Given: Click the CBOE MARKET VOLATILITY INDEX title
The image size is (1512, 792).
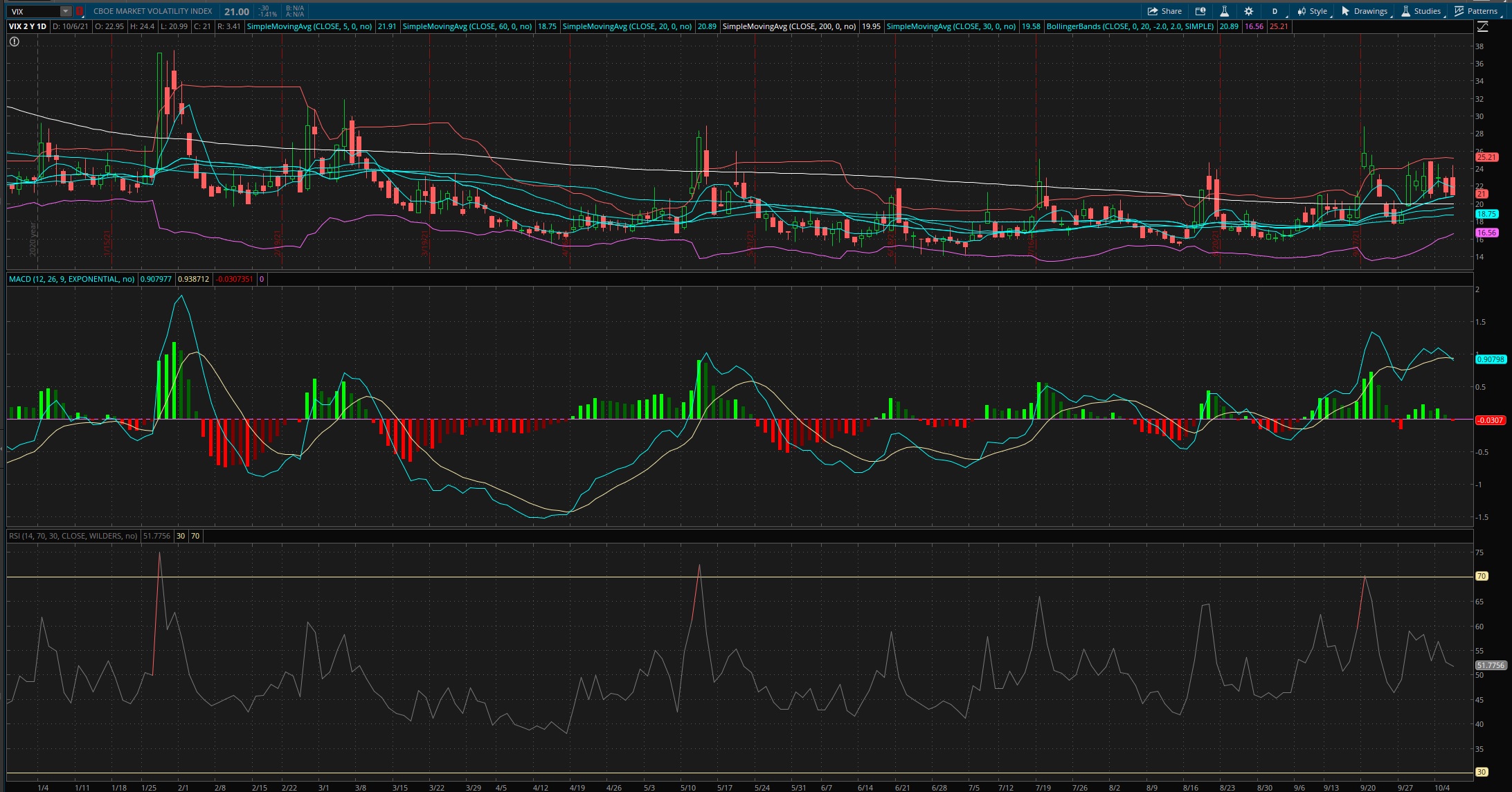Looking at the screenshot, I should (153, 11).
